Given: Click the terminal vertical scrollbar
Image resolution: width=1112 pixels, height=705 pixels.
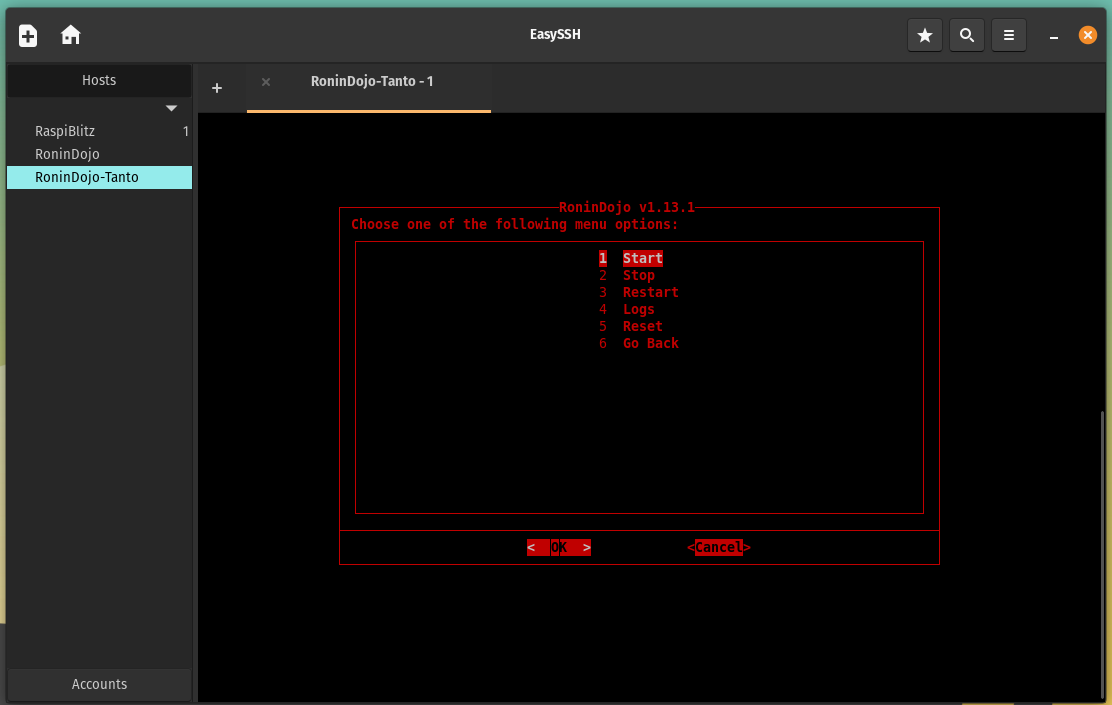Looking at the screenshot, I should click(x=1101, y=553).
